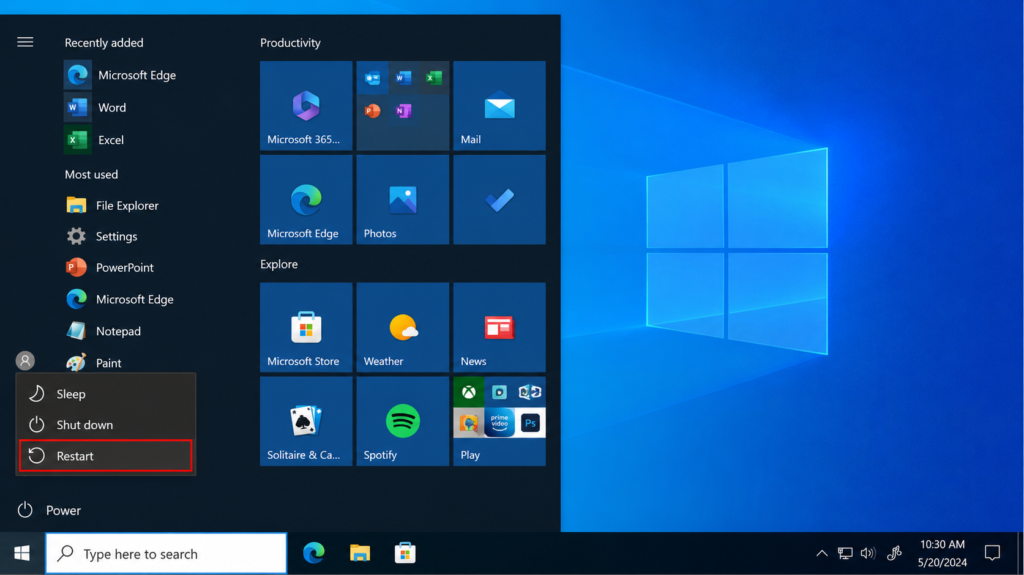
Task: Open the notification action center
Action: (992, 553)
